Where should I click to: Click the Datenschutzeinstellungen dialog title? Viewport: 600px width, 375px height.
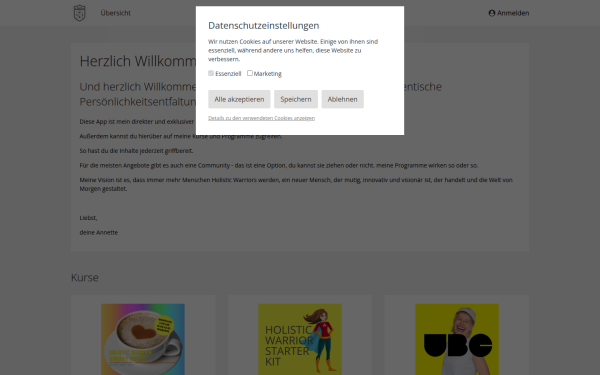pos(264,26)
